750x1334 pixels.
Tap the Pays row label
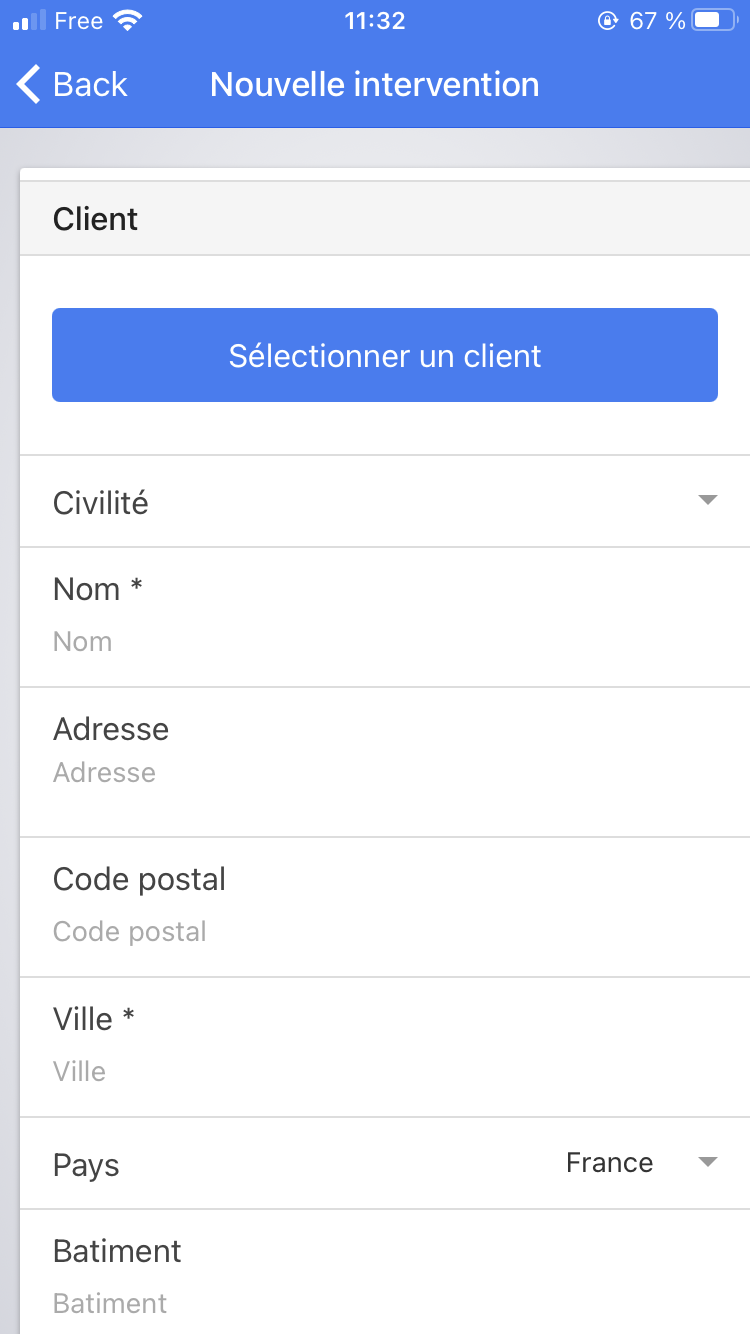(x=86, y=1166)
